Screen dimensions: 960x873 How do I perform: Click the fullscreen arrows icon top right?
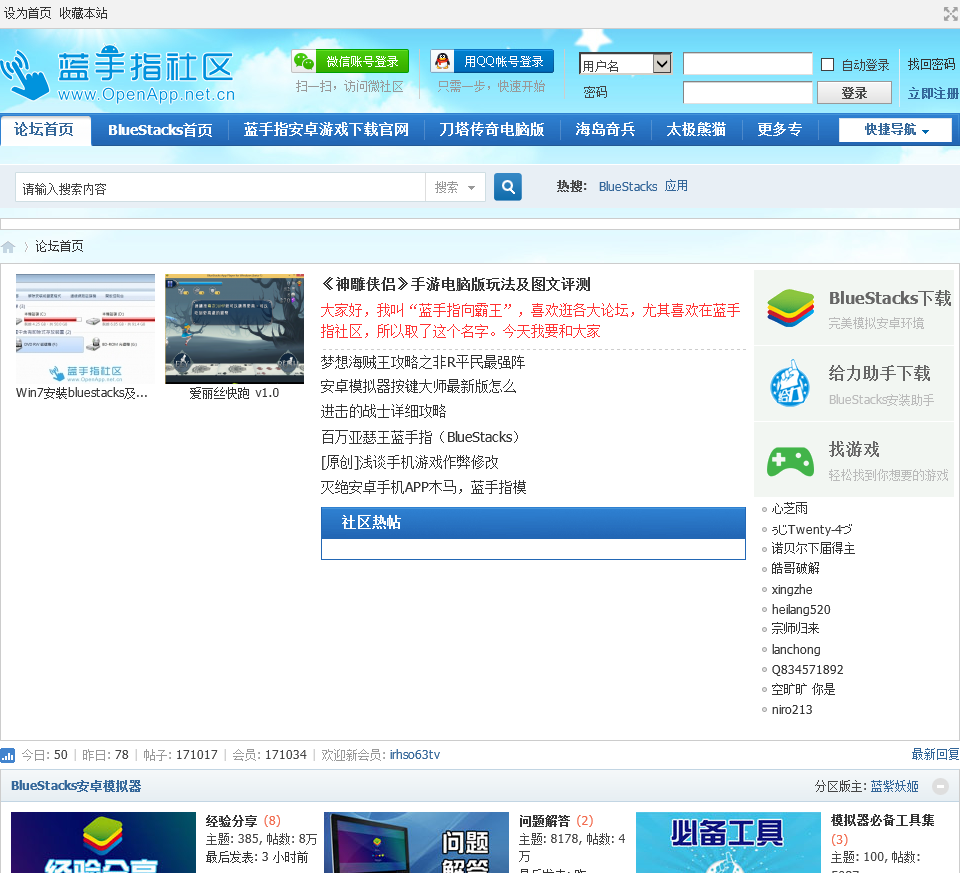point(951,13)
